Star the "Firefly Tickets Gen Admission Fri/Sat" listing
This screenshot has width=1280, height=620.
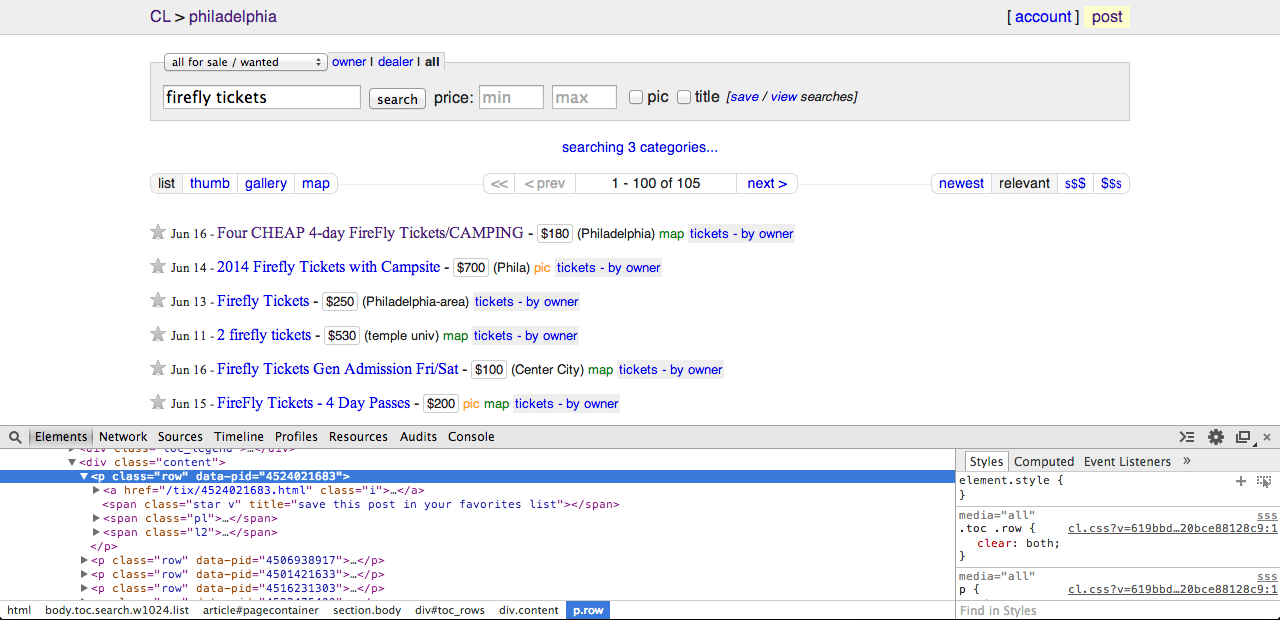157,369
